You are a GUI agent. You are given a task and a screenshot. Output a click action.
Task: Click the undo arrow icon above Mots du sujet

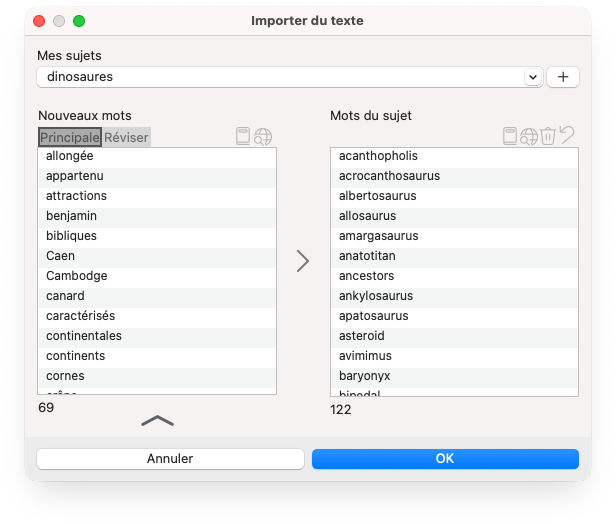coord(567,136)
